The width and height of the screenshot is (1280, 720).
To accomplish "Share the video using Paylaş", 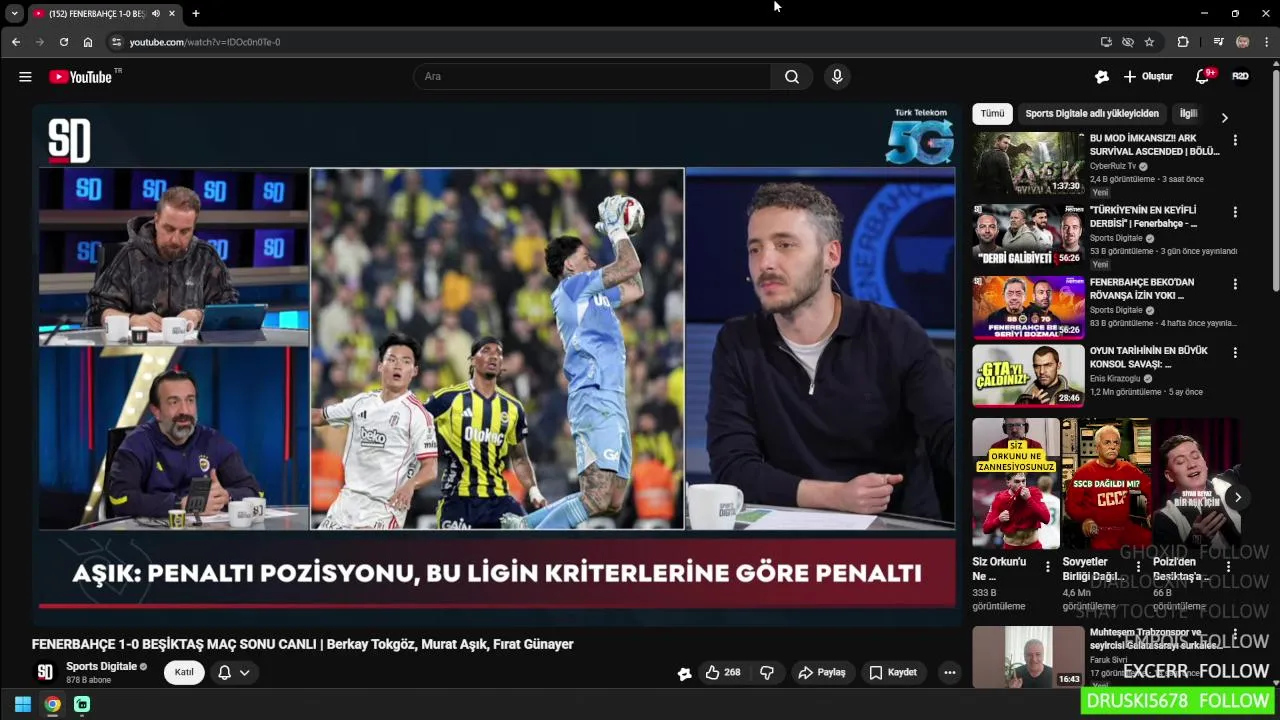I will point(822,673).
